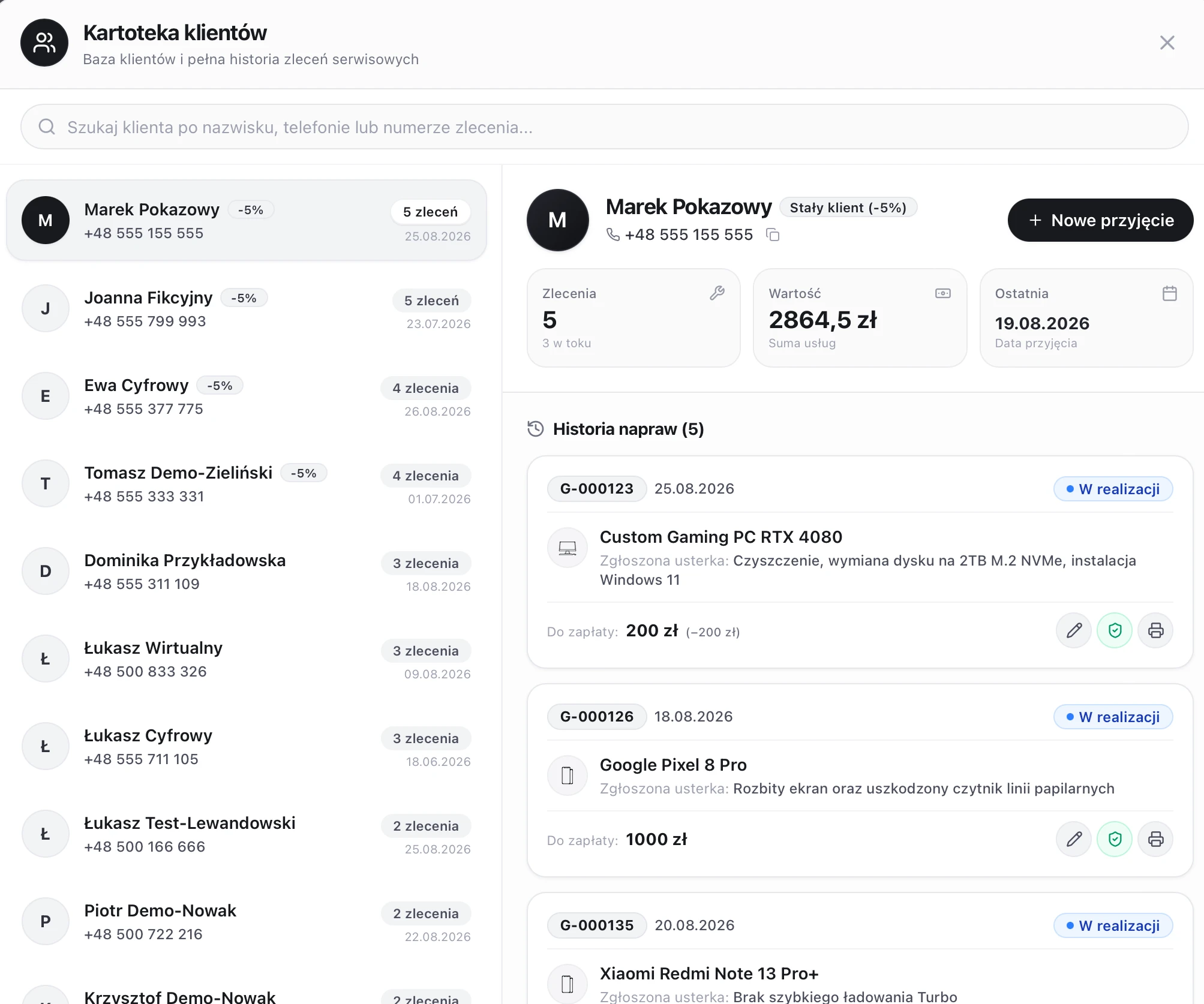Click the wrench icon in Zlecenia card

coord(717,293)
